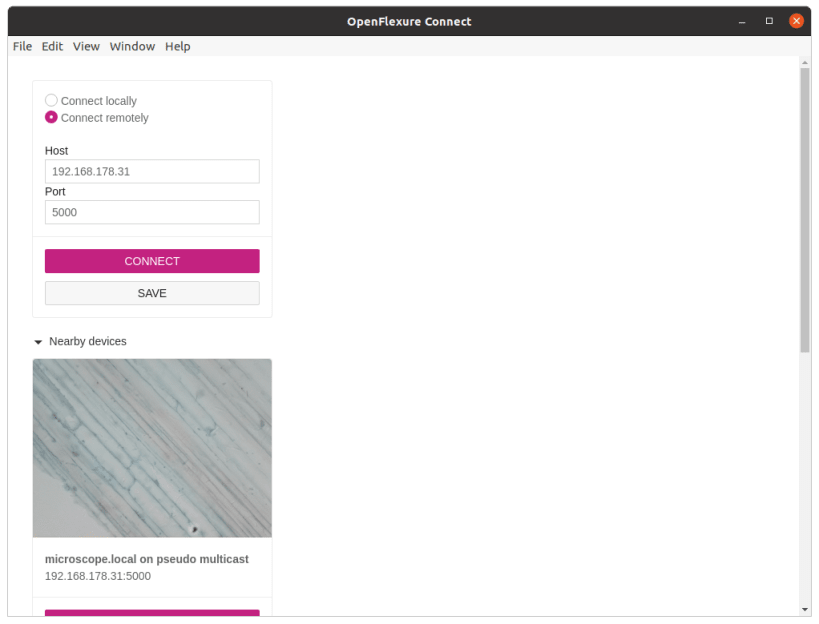
Task: Open the File menu
Action: coord(22,46)
